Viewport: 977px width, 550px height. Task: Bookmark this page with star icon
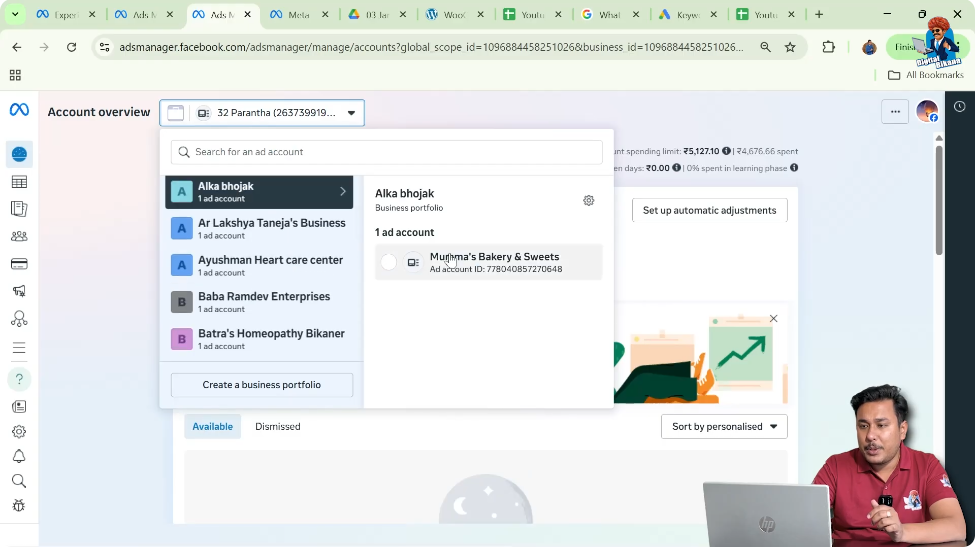pos(790,47)
